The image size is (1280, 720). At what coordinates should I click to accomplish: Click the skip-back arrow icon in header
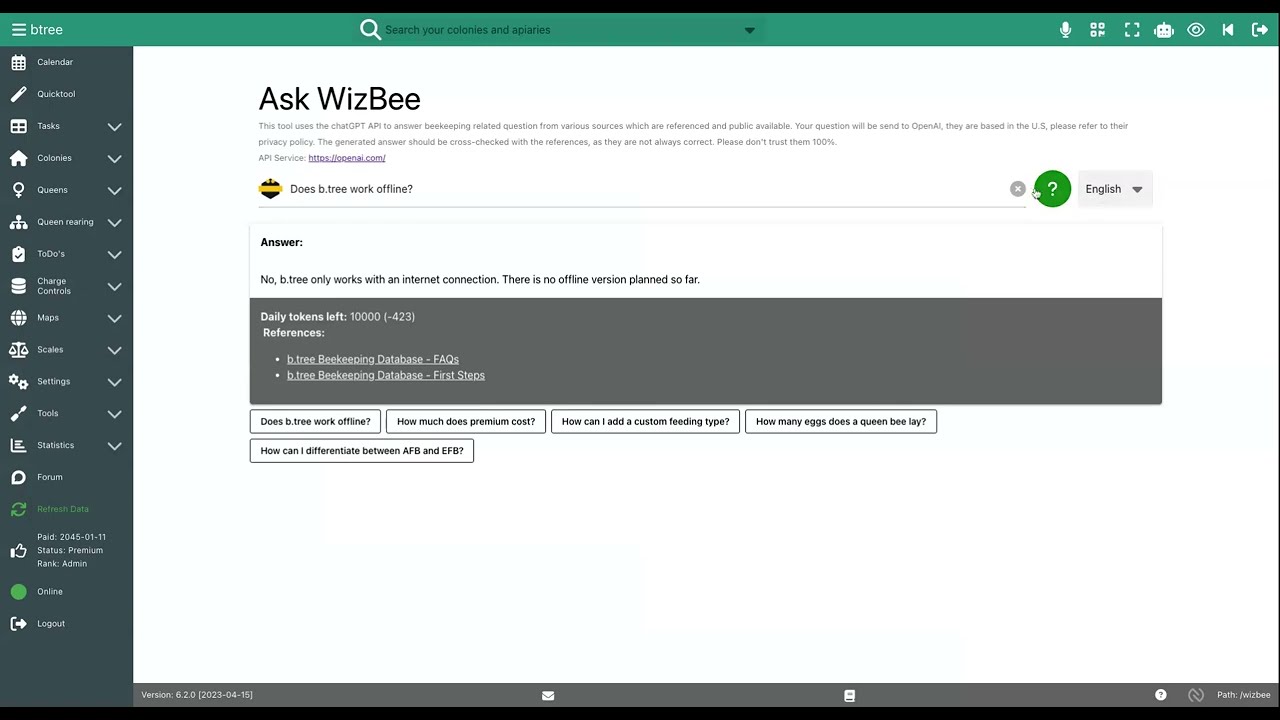coord(1228,30)
